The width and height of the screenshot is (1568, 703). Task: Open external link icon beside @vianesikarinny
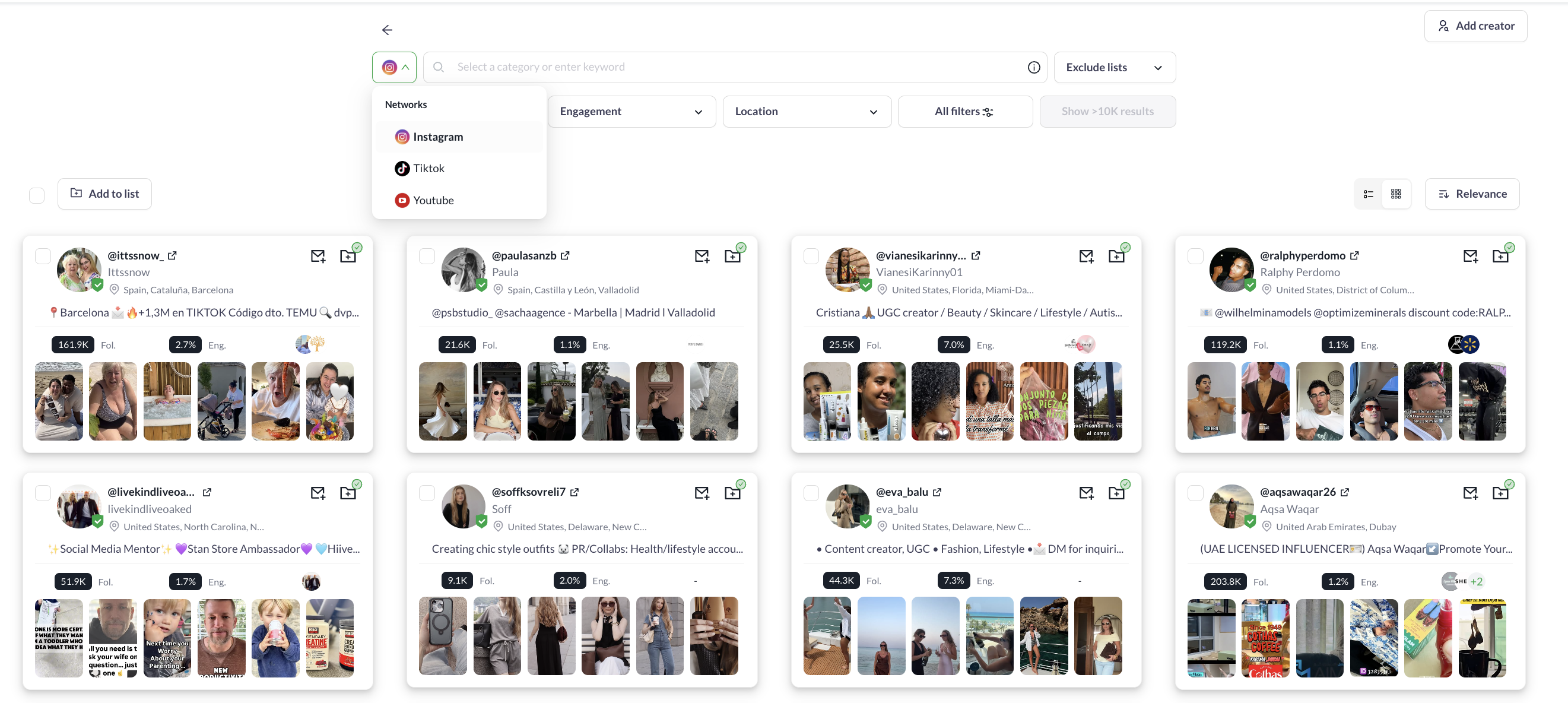976,255
